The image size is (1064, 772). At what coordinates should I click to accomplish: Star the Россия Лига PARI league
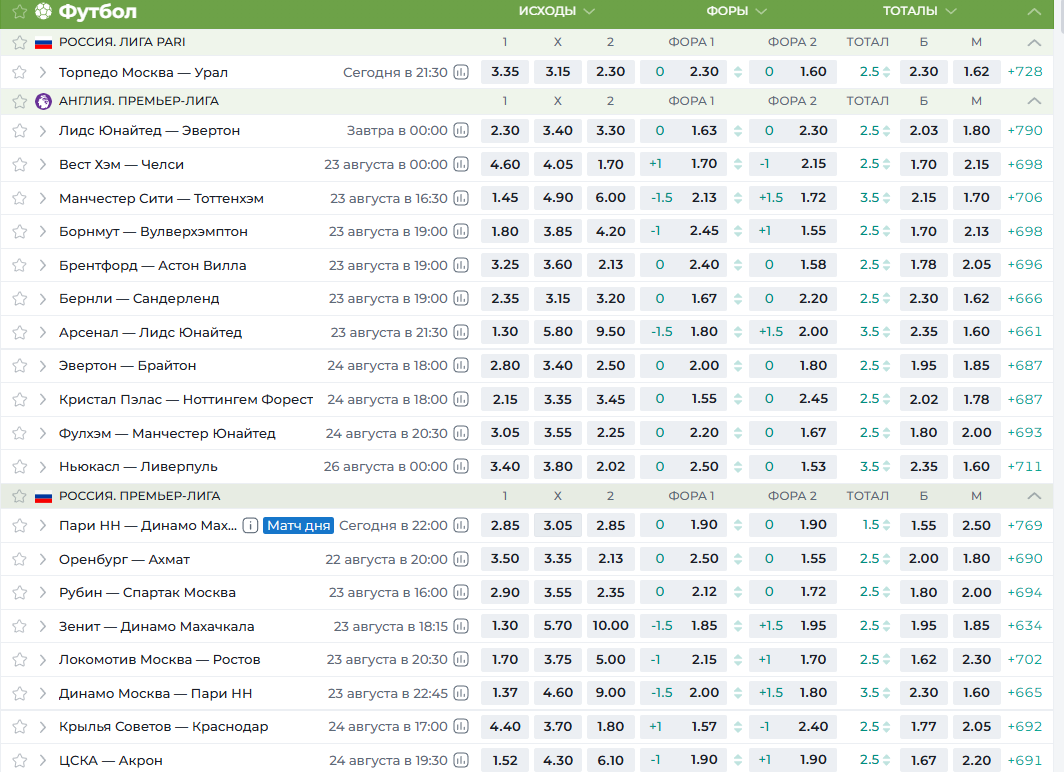[20, 42]
